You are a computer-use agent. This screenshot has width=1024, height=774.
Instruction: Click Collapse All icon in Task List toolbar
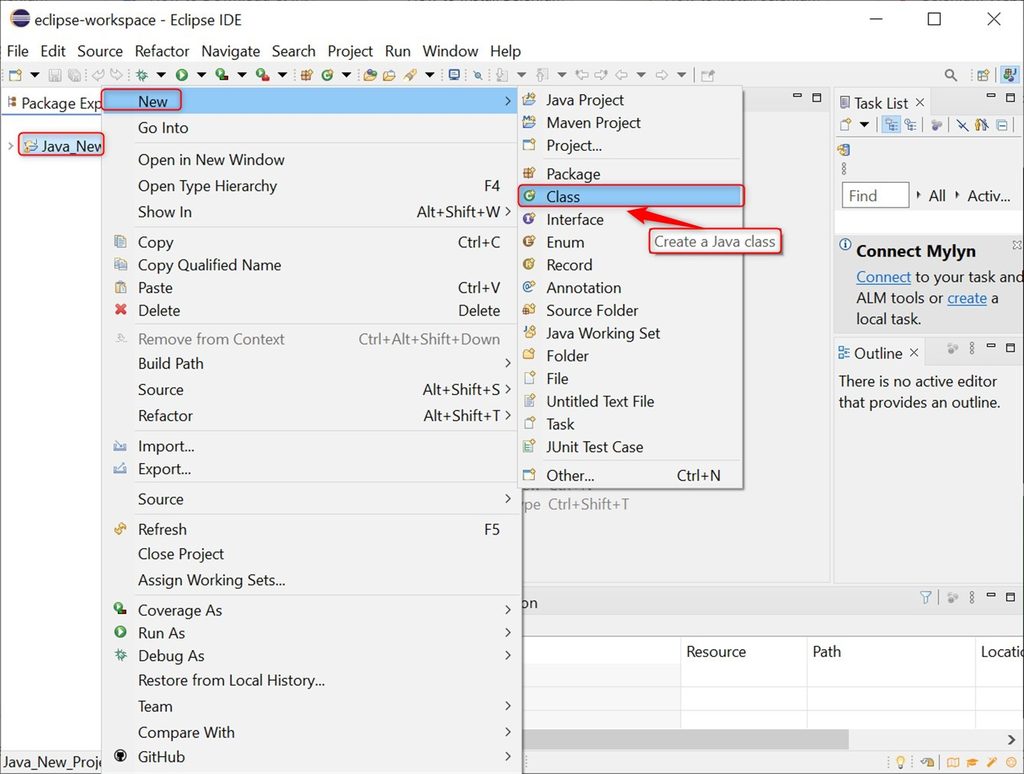(x=1002, y=125)
